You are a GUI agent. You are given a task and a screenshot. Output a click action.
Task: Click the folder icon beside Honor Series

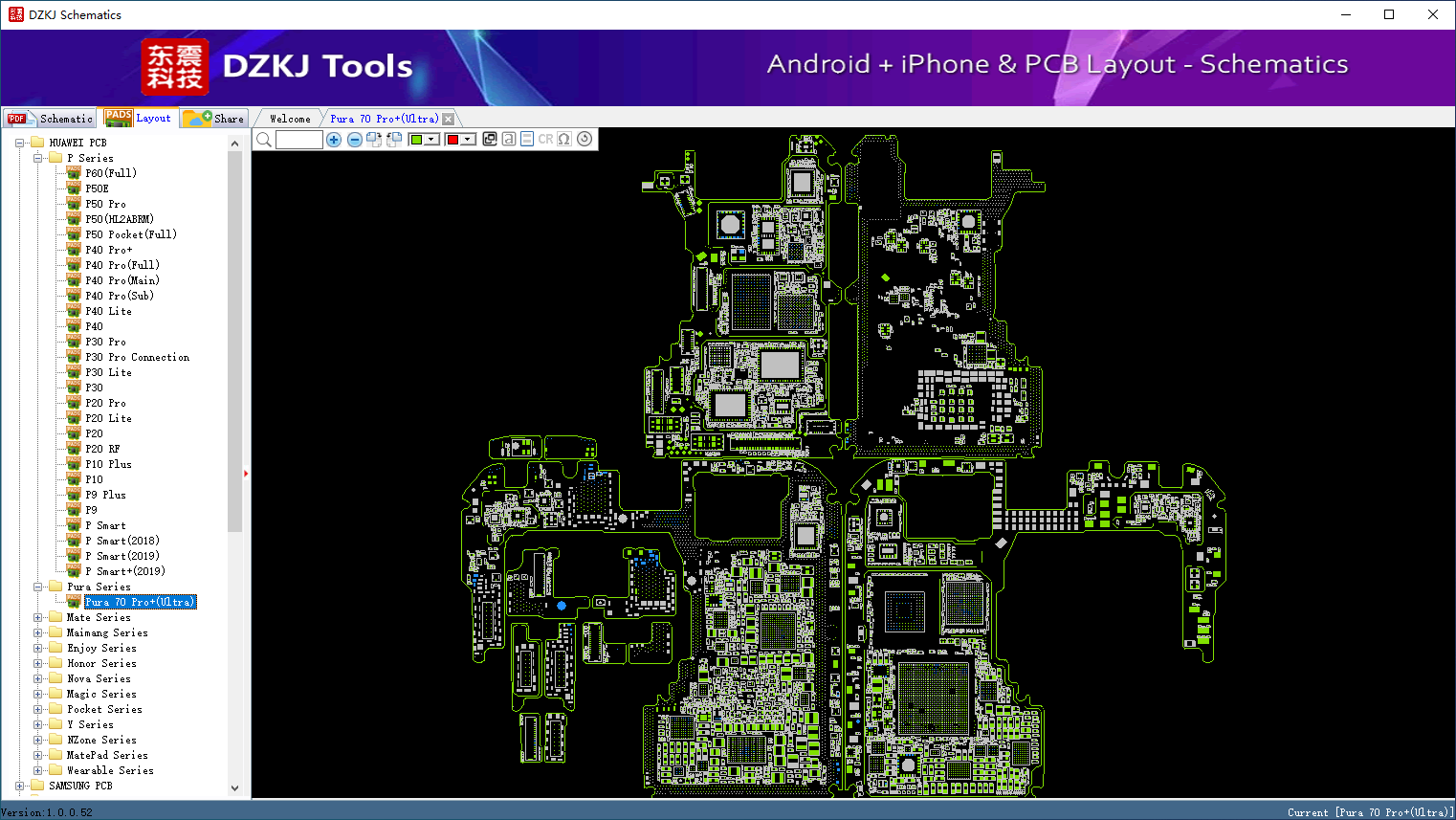(55, 663)
